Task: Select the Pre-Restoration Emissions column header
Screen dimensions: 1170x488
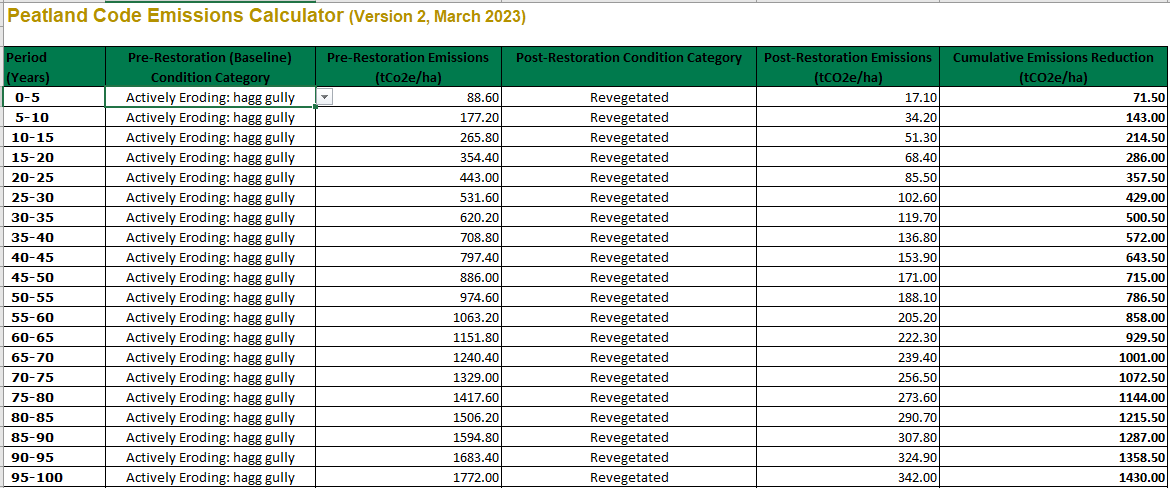Action: click(x=408, y=67)
